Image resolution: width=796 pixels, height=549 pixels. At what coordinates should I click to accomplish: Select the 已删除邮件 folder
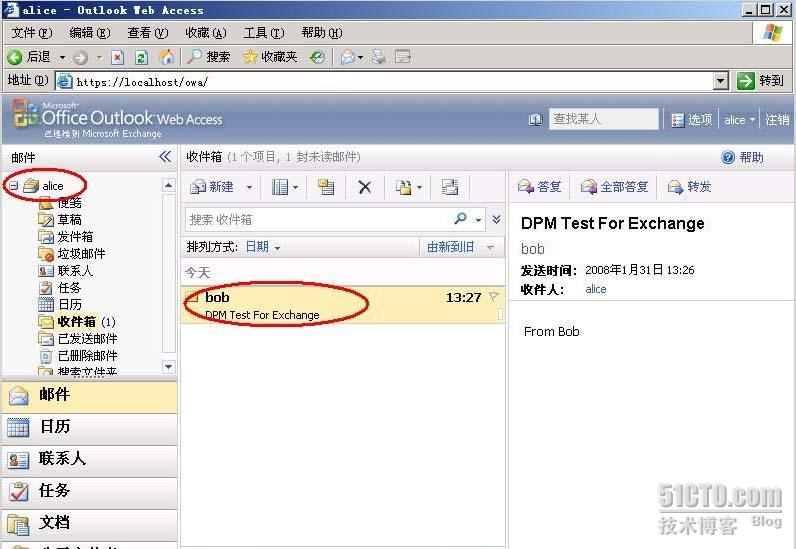pos(87,356)
